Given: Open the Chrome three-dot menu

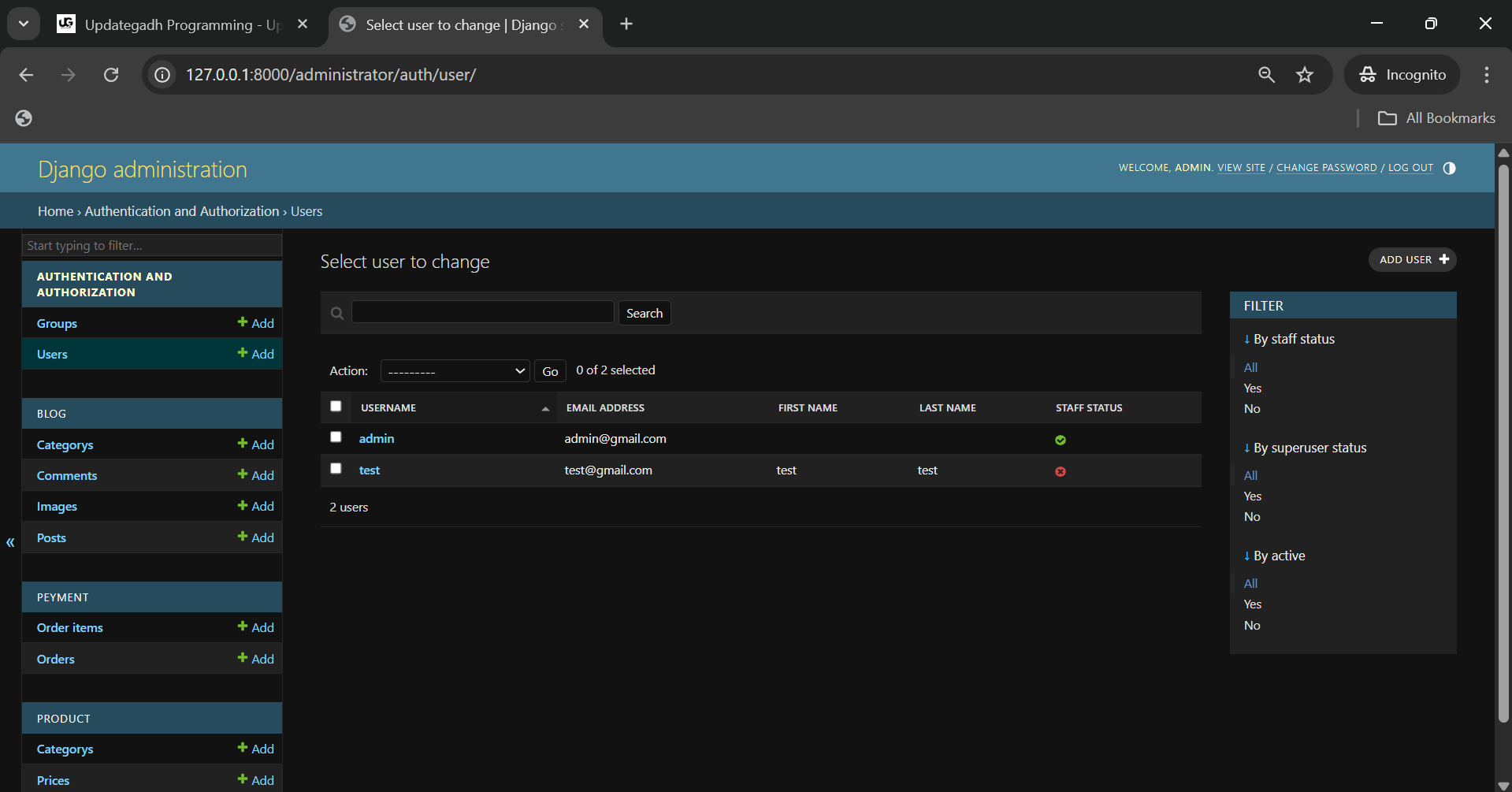Looking at the screenshot, I should coord(1486,75).
